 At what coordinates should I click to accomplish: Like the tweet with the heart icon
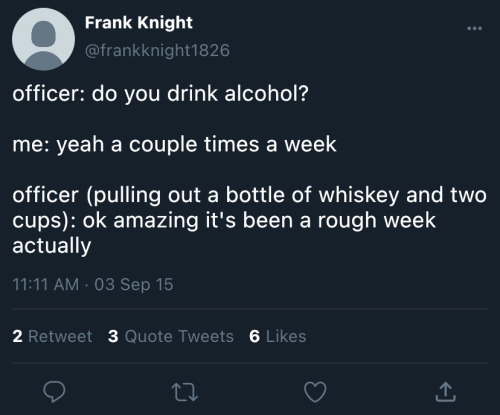pyautogui.click(x=315, y=392)
